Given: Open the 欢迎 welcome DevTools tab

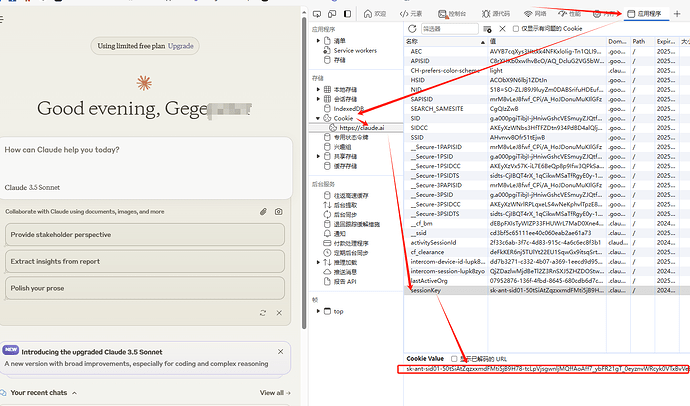Looking at the screenshot, I should 375,14.
